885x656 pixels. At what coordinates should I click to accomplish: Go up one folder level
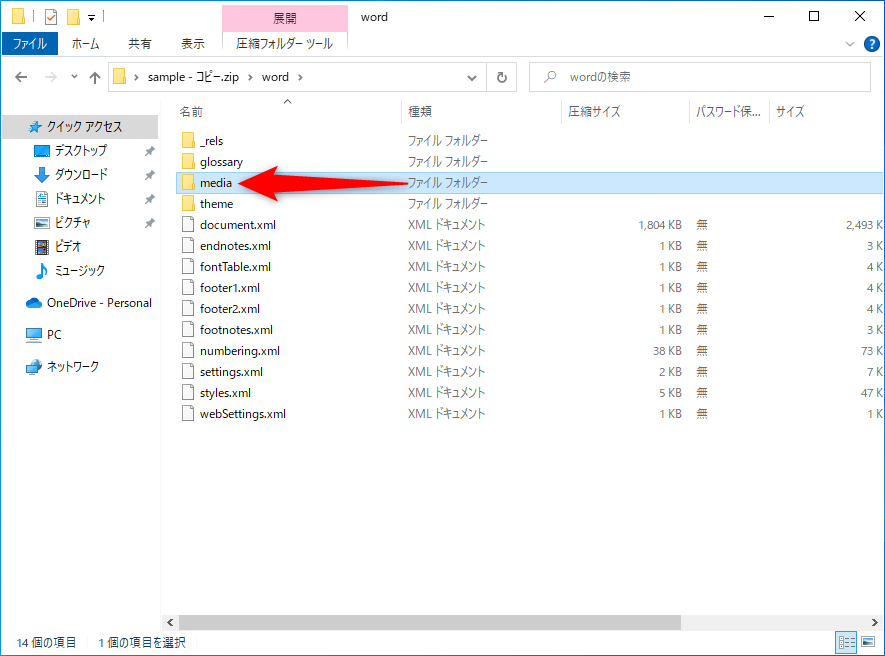coord(95,77)
